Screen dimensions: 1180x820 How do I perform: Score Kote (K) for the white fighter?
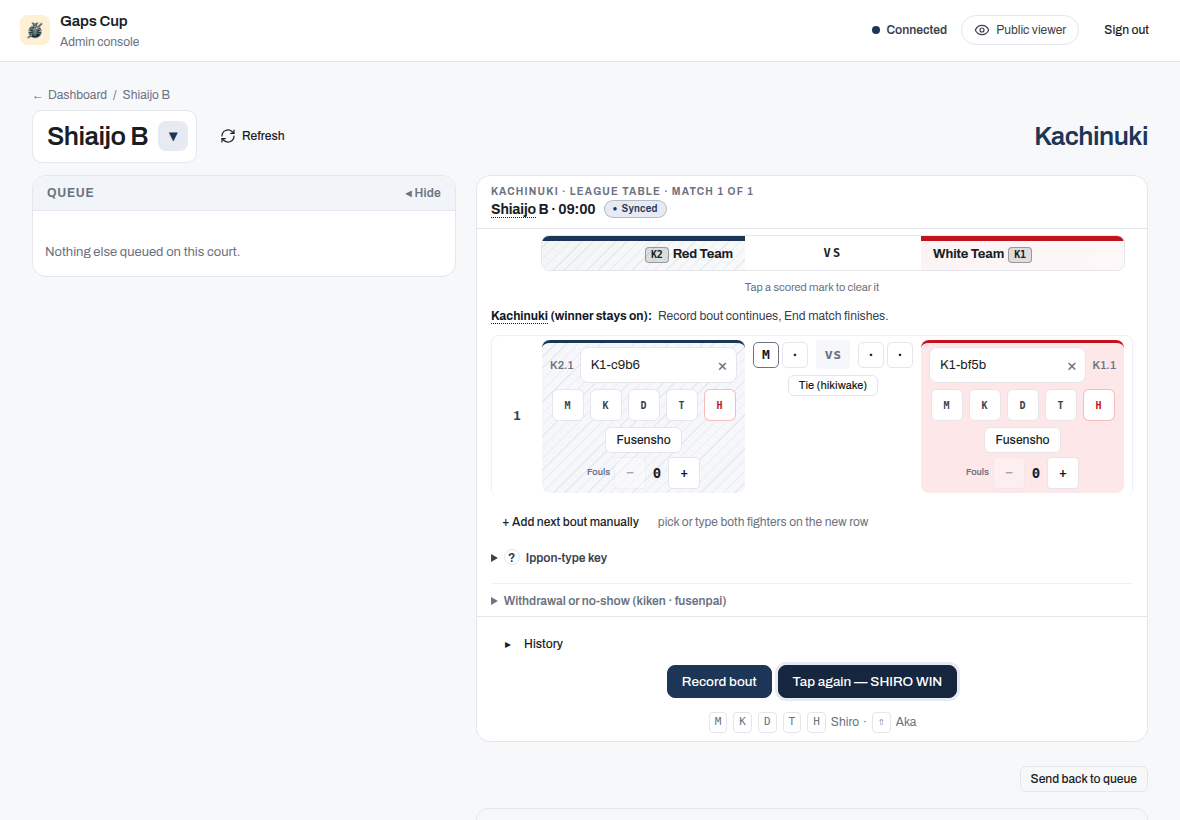(984, 405)
